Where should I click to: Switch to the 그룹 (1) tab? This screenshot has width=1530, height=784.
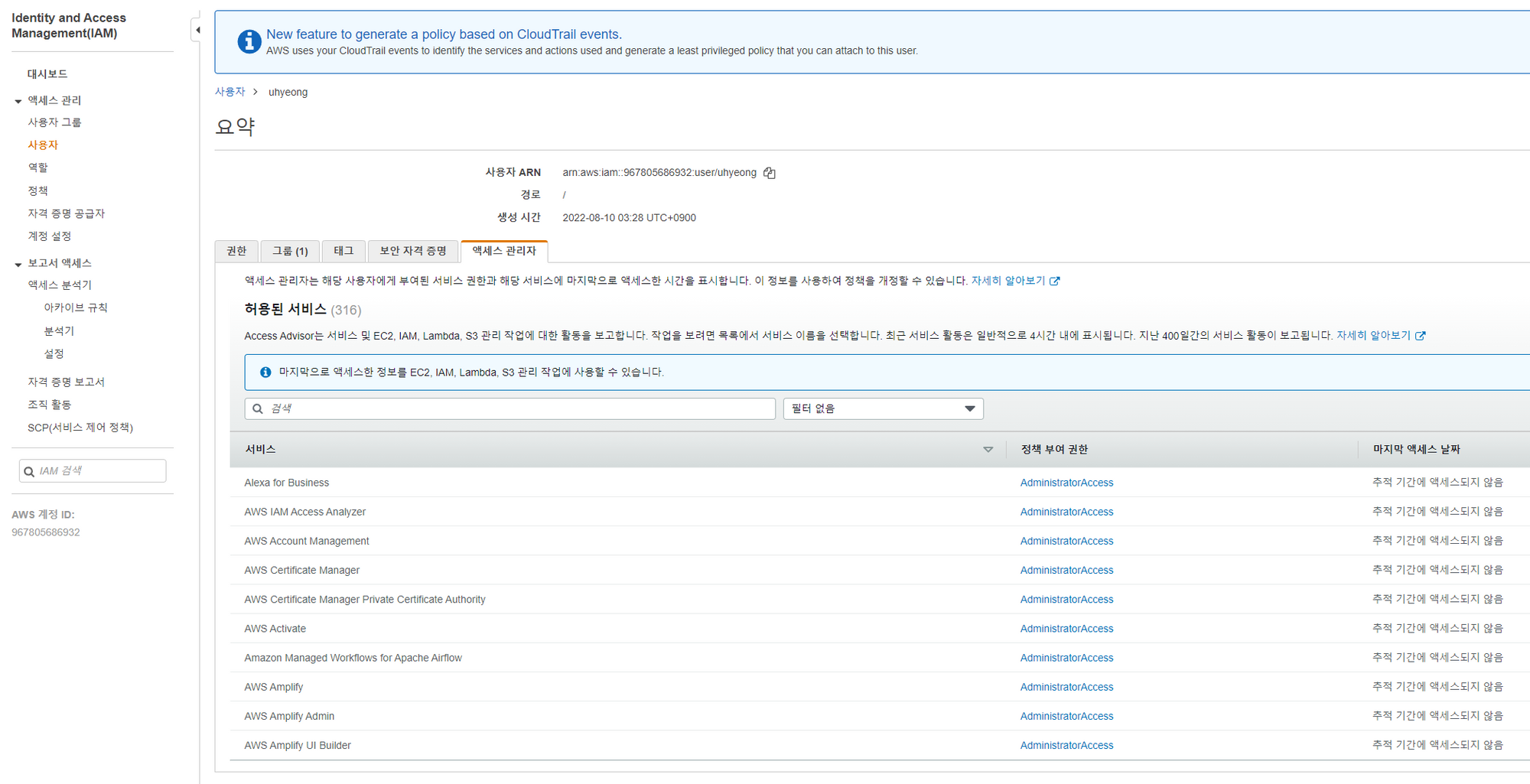[x=290, y=251]
